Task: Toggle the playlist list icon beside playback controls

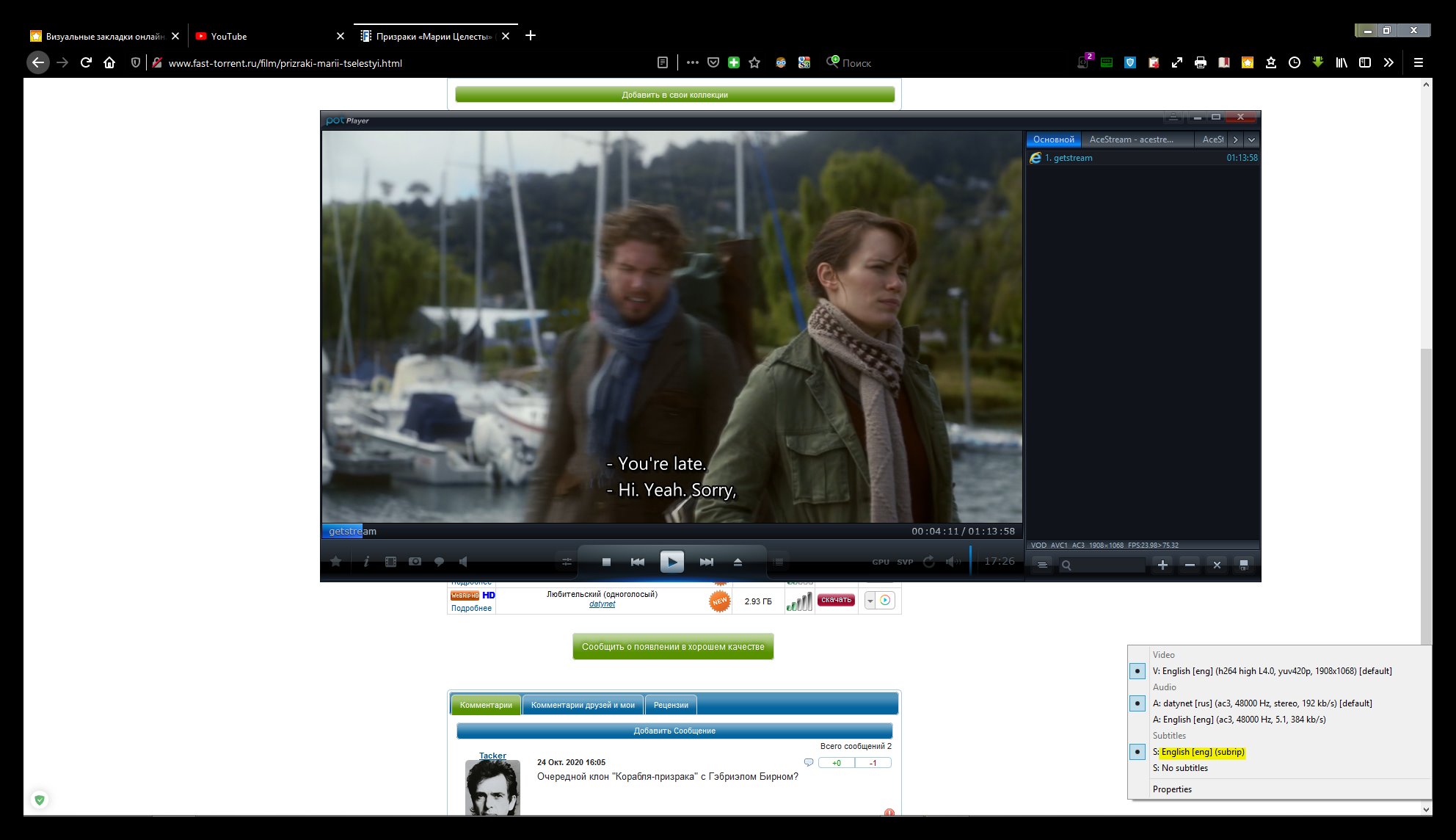Action: (779, 562)
